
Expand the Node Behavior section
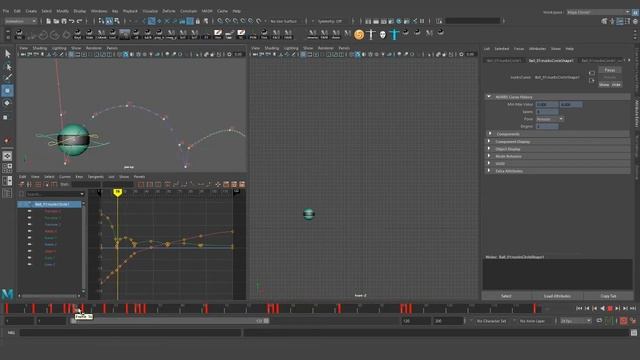click(558, 156)
